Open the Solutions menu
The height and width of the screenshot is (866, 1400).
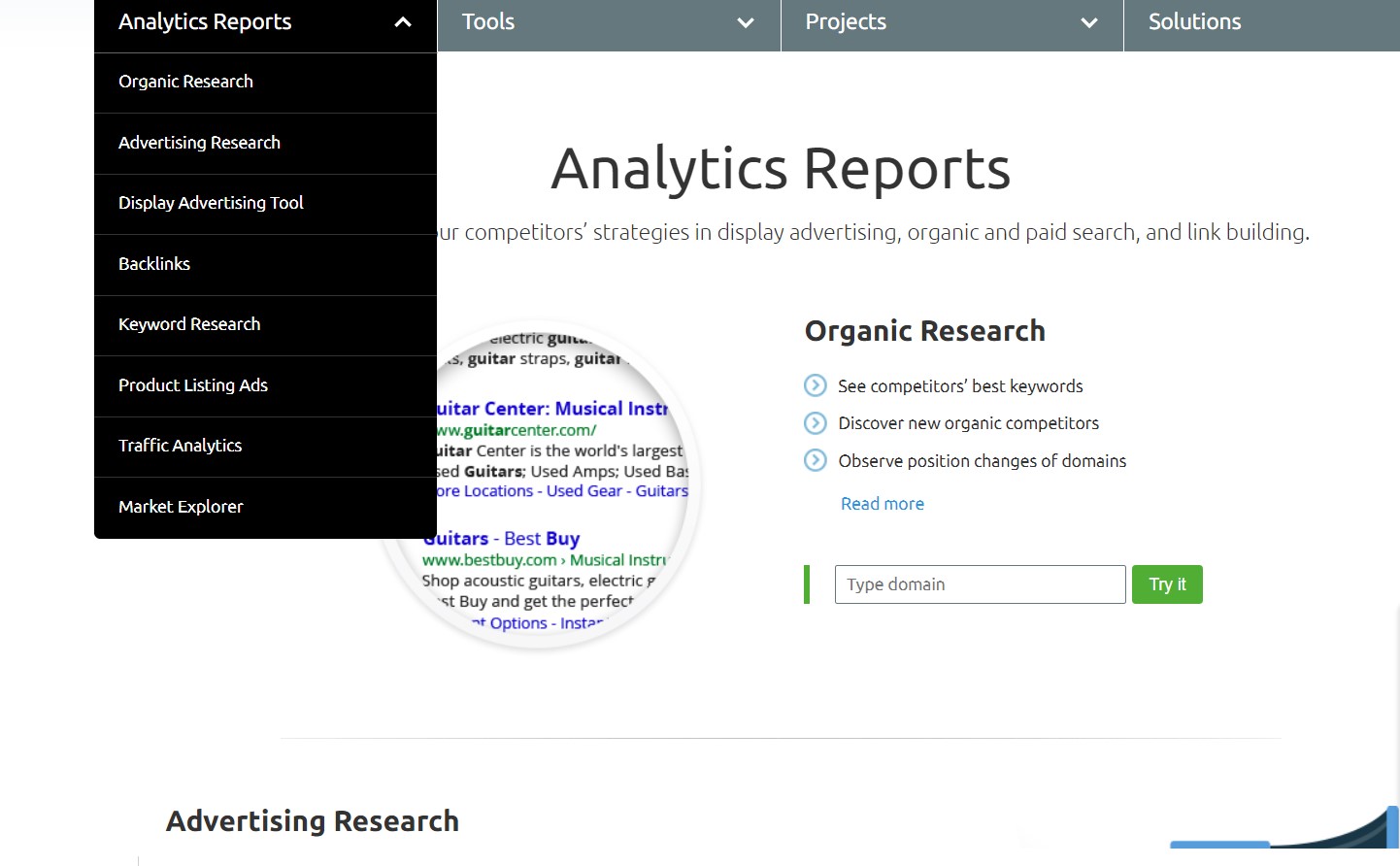tap(1194, 21)
